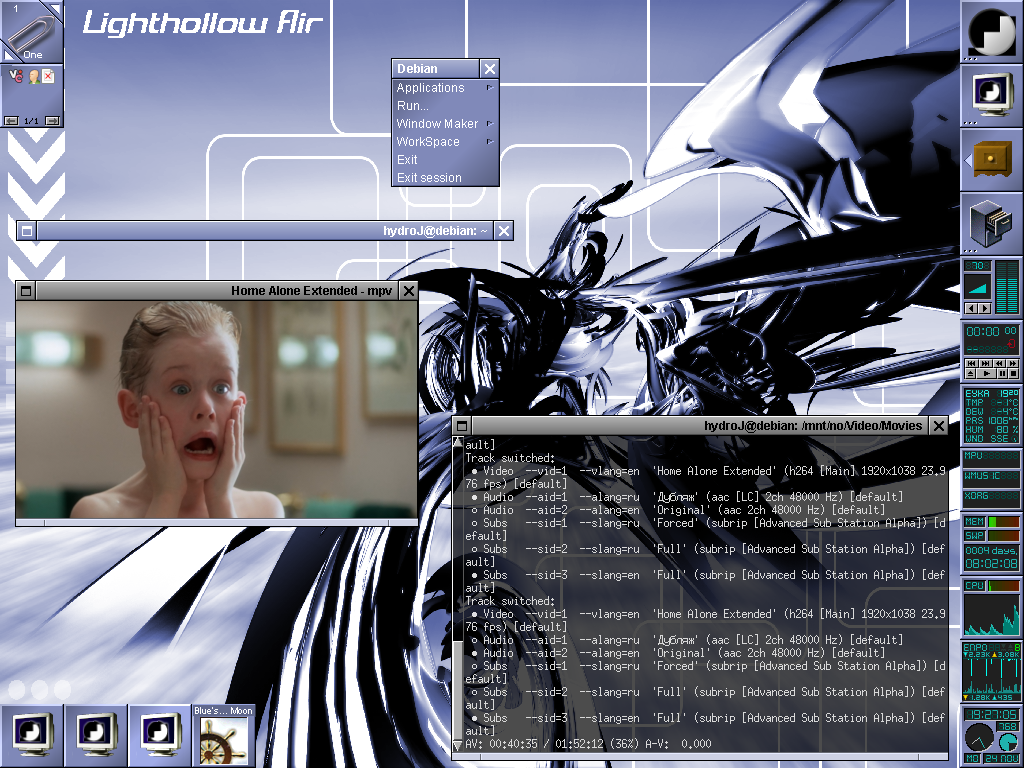The height and width of the screenshot is (768, 1024).
Task: Launch the file cabinet dock icon
Action: (991, 222)
